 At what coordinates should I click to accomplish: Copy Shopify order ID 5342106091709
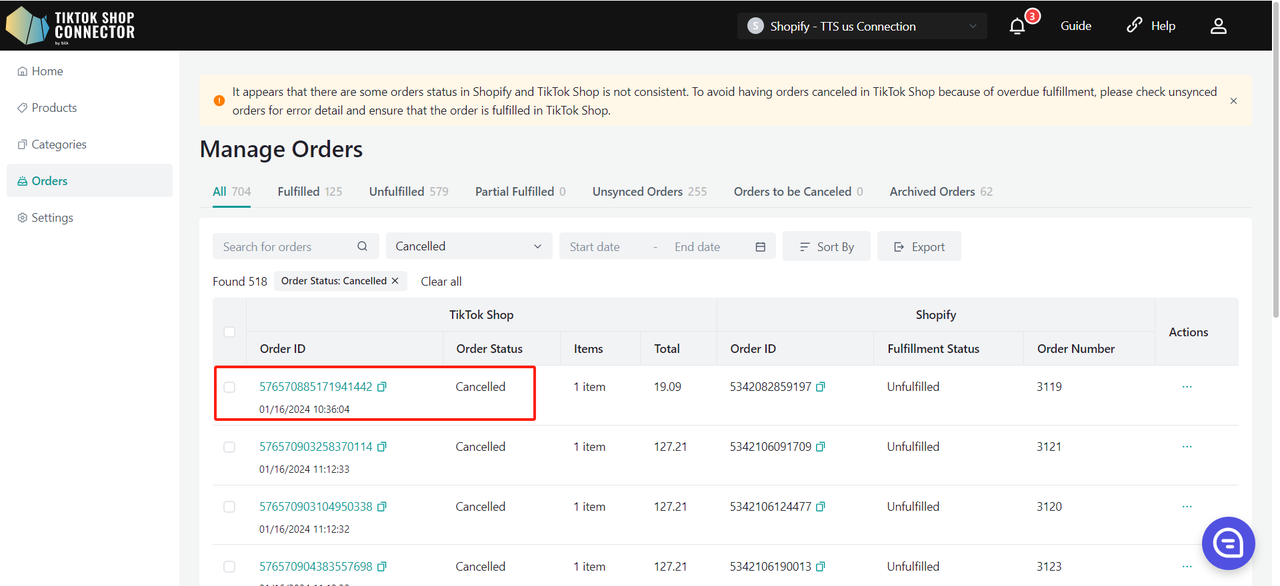[x=821, y=447]
